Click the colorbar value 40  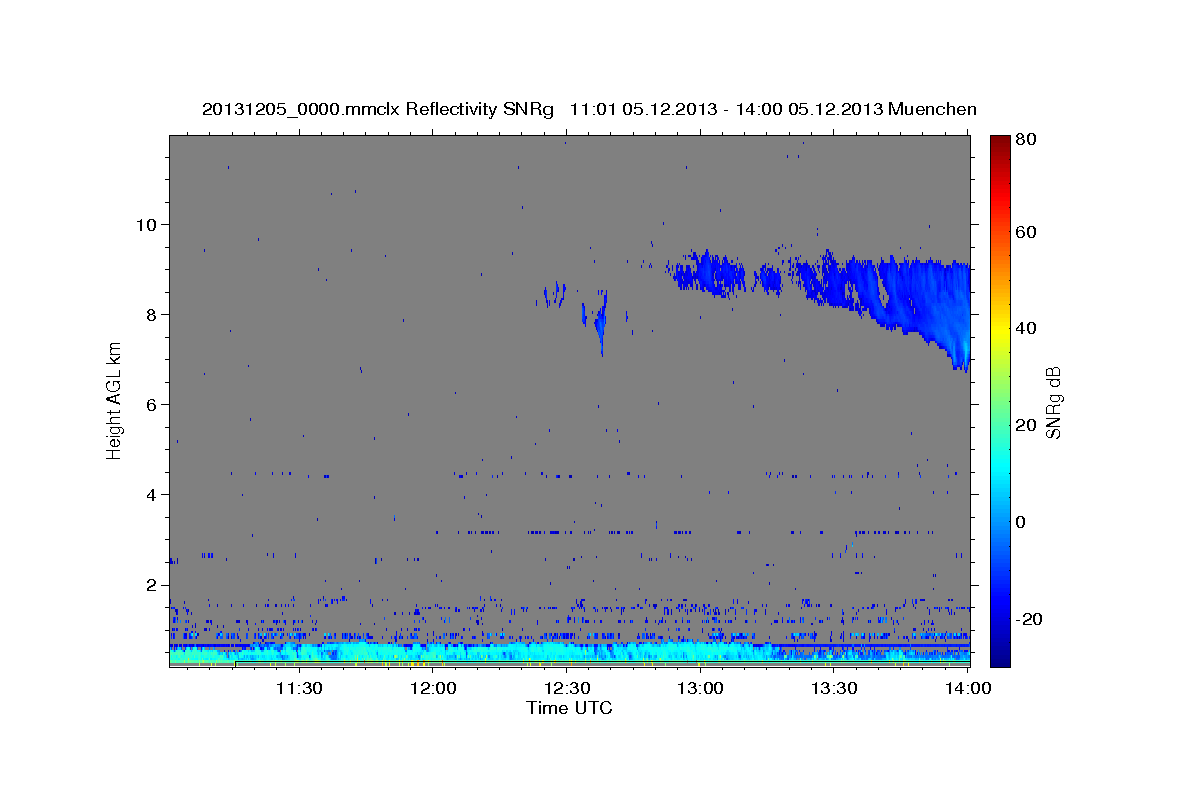1027,328
